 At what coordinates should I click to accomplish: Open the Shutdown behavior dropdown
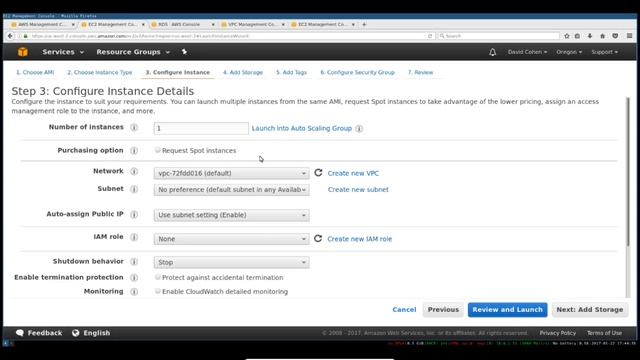click(231, 262)
